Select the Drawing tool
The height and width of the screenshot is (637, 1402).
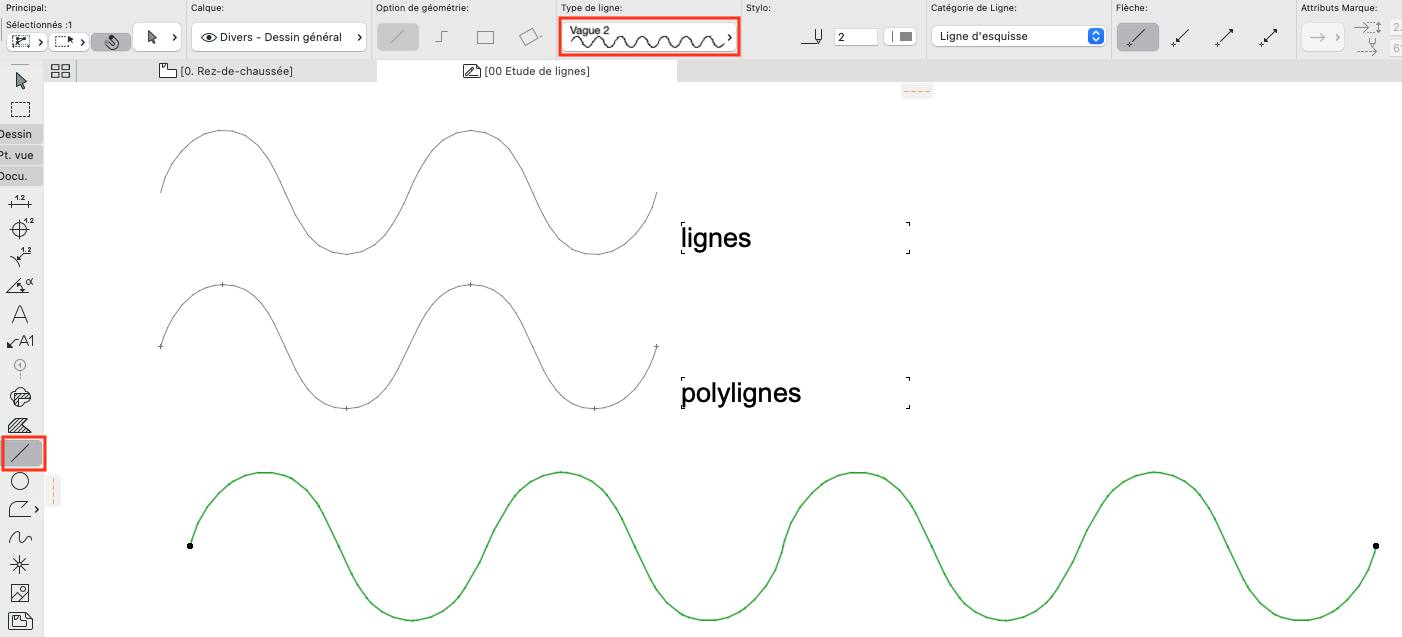coord(20,621)
